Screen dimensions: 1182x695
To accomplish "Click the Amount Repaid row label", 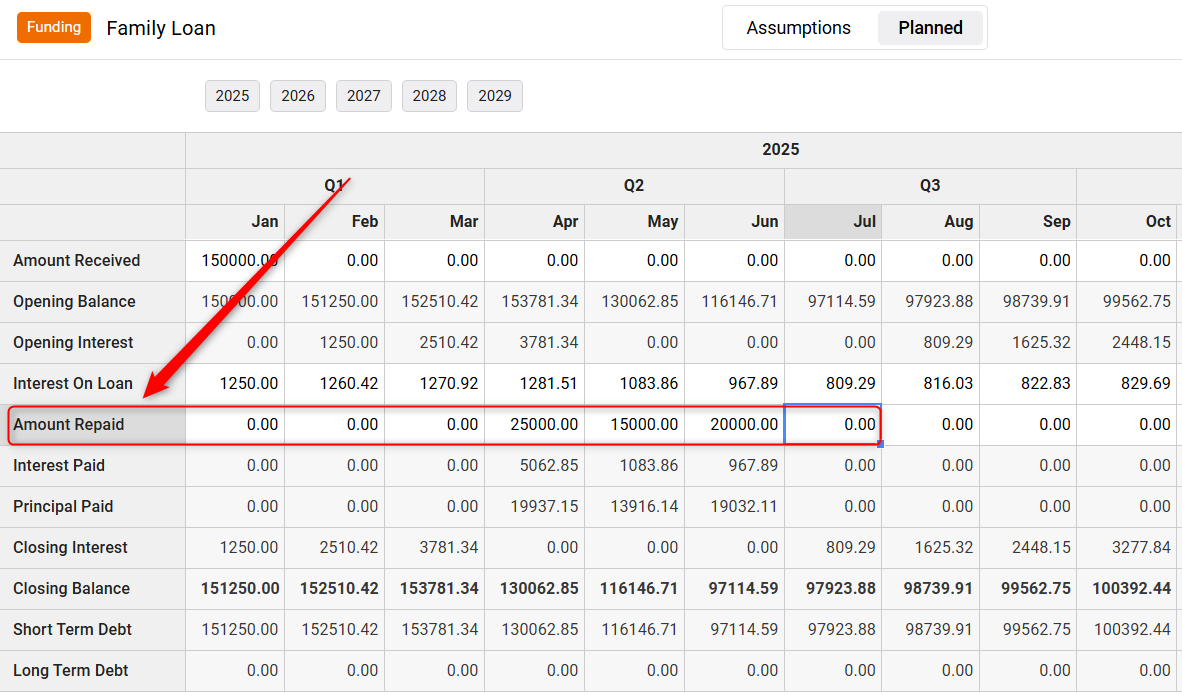I will point(69,424).
